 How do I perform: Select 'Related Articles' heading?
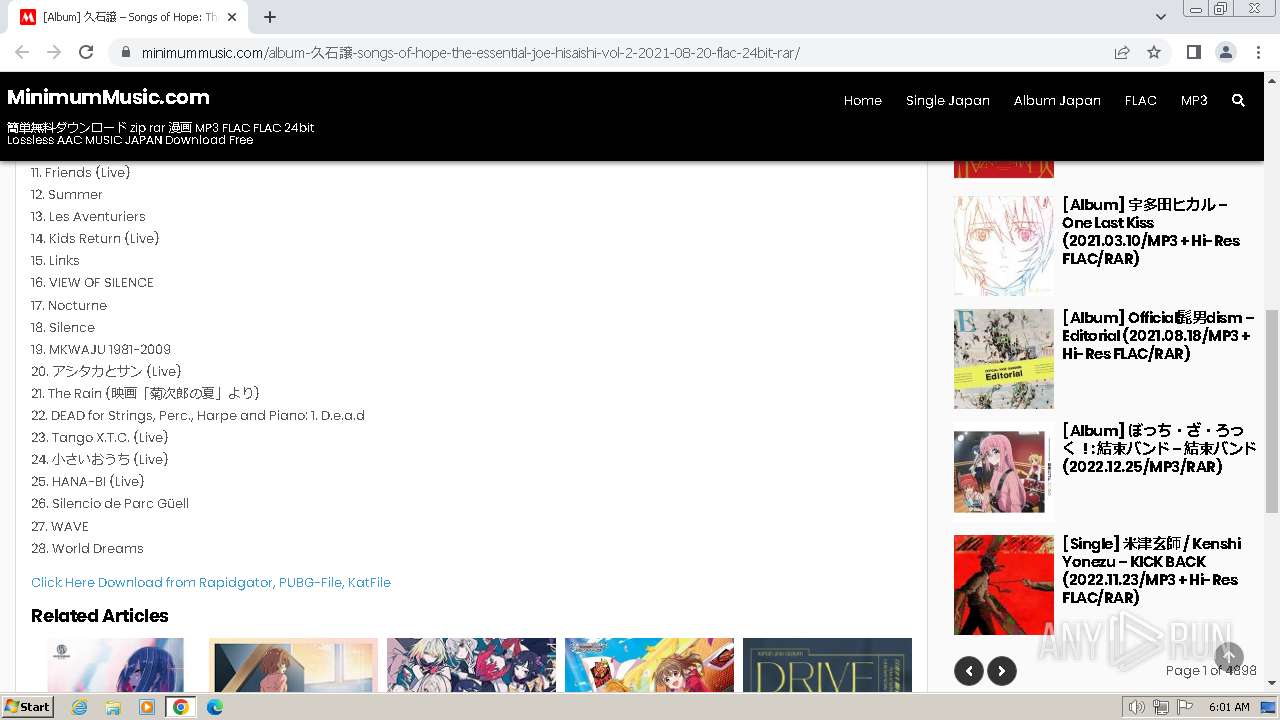(x=99, y=615)
